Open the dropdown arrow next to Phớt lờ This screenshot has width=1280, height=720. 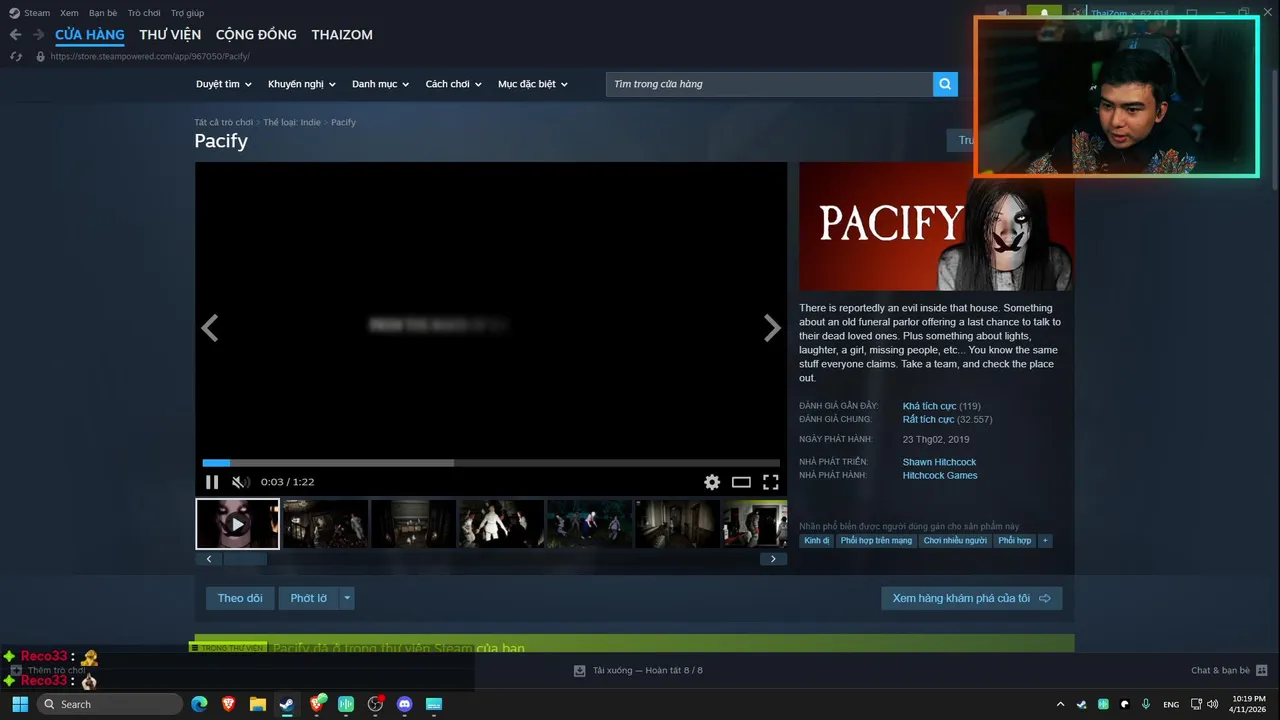(347, 598)
